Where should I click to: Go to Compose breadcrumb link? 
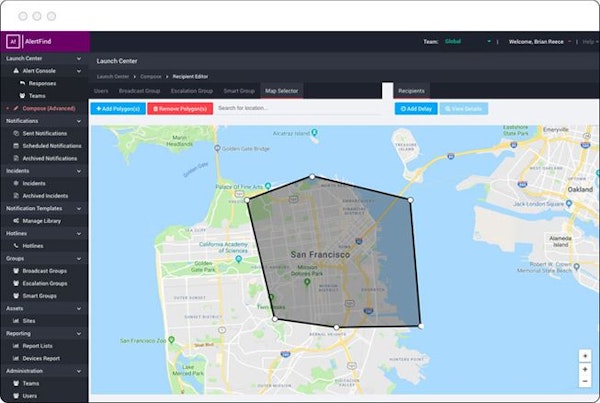click(x=151, y=77)
